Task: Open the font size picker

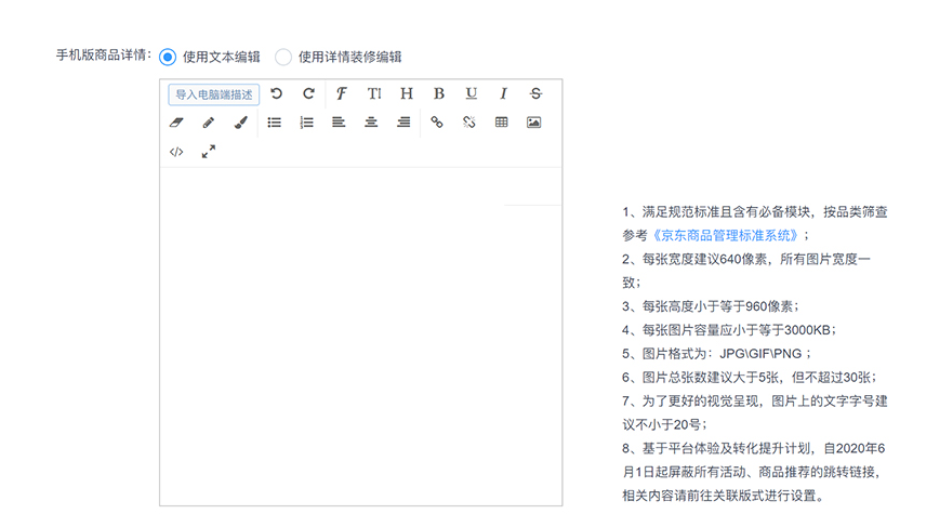Action: point(373,94)
